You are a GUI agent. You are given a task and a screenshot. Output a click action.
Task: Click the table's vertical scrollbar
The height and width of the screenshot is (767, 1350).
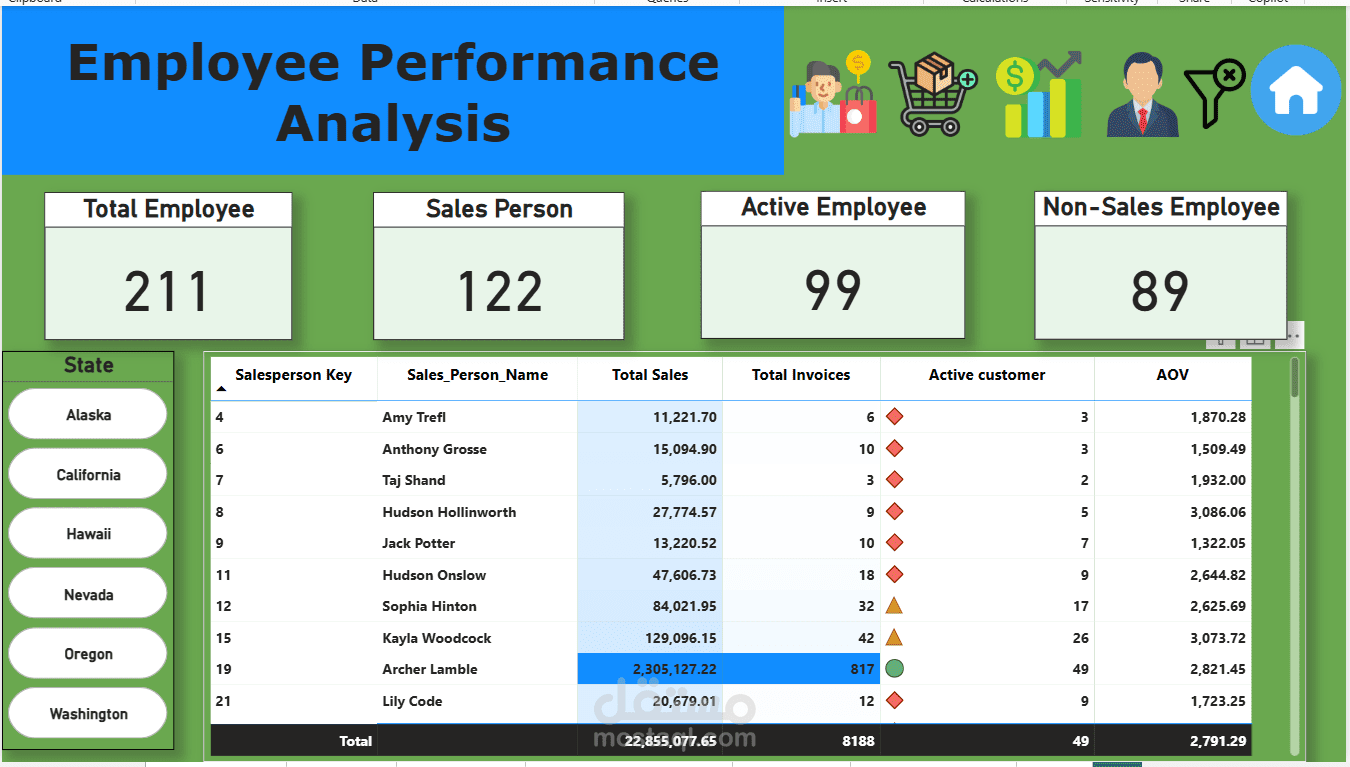click(1295, 555)
